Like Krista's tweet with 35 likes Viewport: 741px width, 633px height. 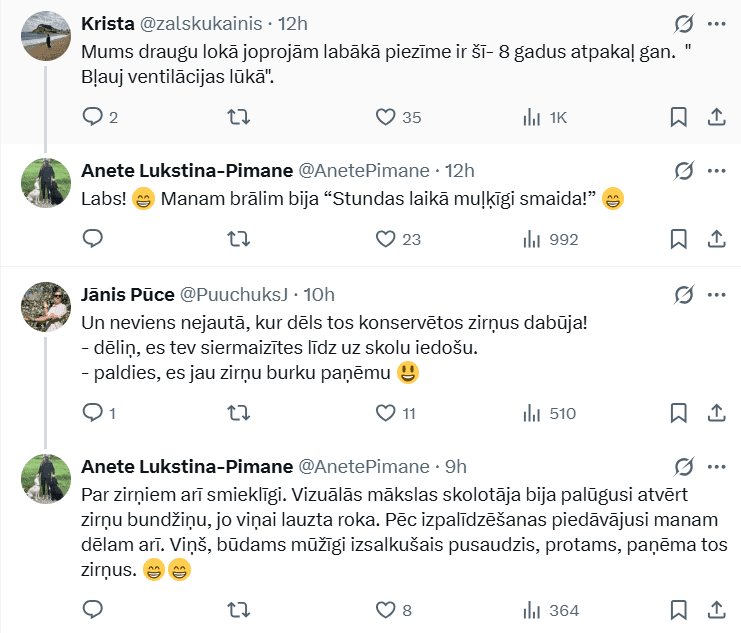(387, 117)
